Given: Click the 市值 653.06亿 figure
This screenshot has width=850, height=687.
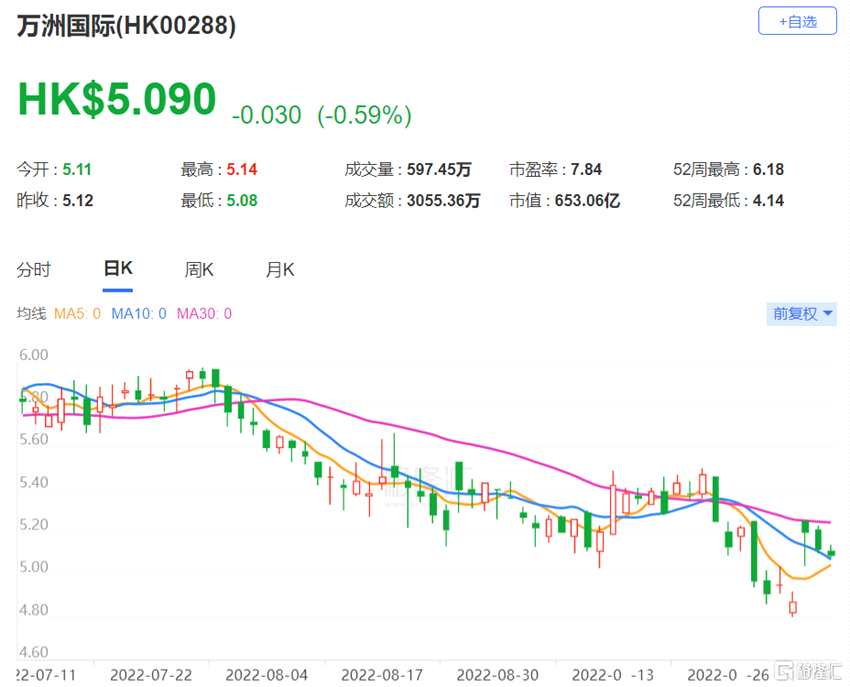Looking at the screenshot, I should tap(587, 201).
